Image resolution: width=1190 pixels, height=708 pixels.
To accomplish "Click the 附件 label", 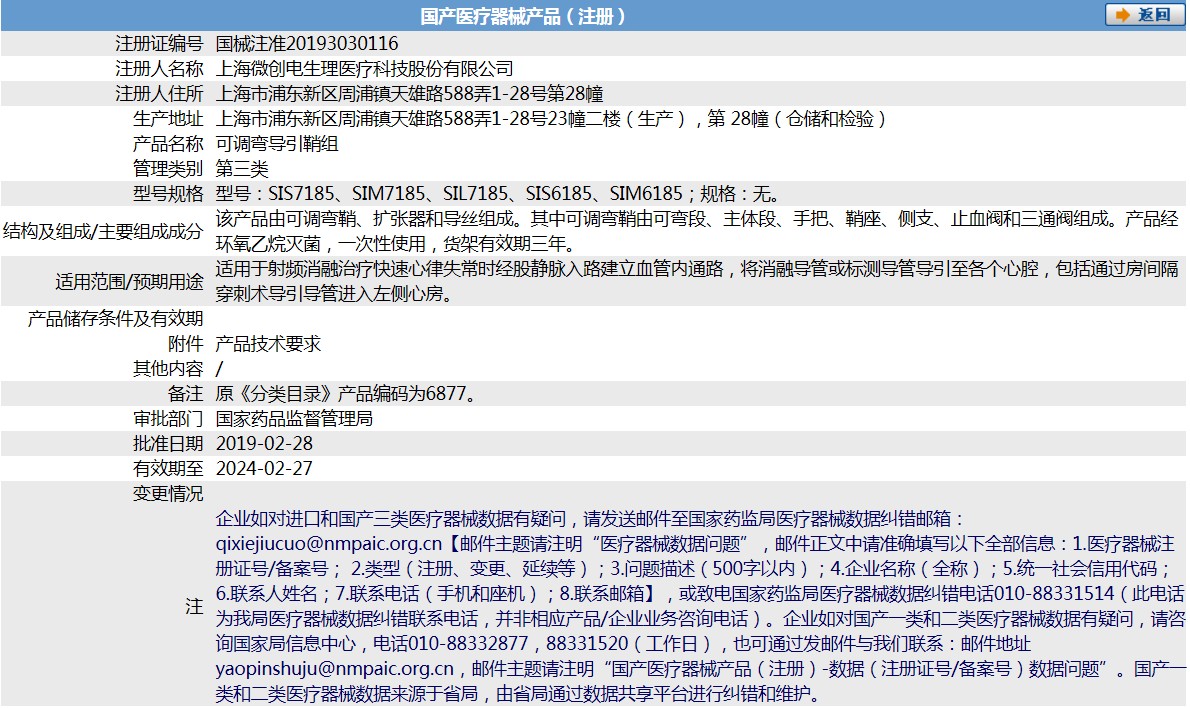I will pyautogui.click(x=186, y=344).
